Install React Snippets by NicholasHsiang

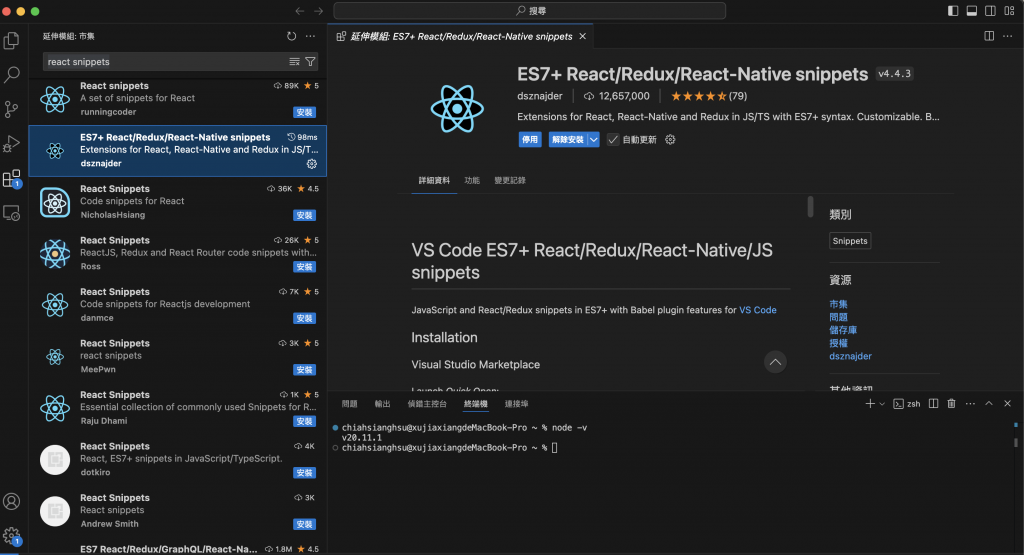tap(304, 215)
